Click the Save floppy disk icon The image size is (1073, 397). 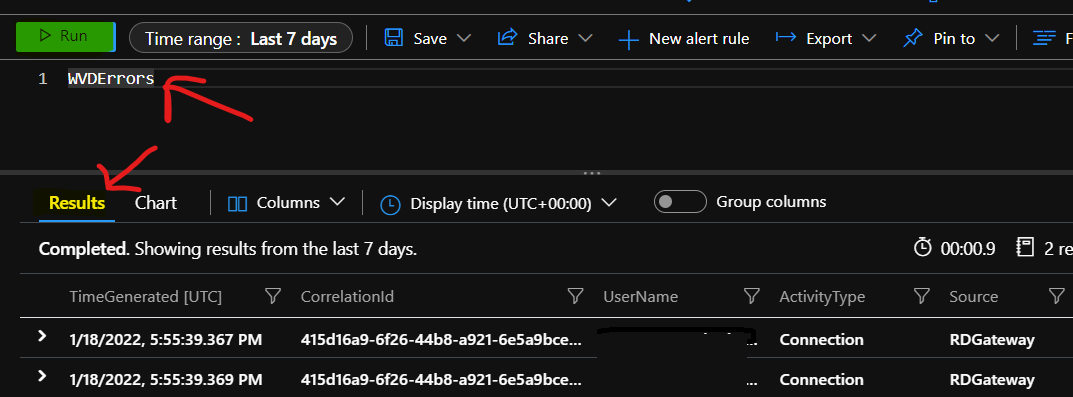tap(393, 38)
